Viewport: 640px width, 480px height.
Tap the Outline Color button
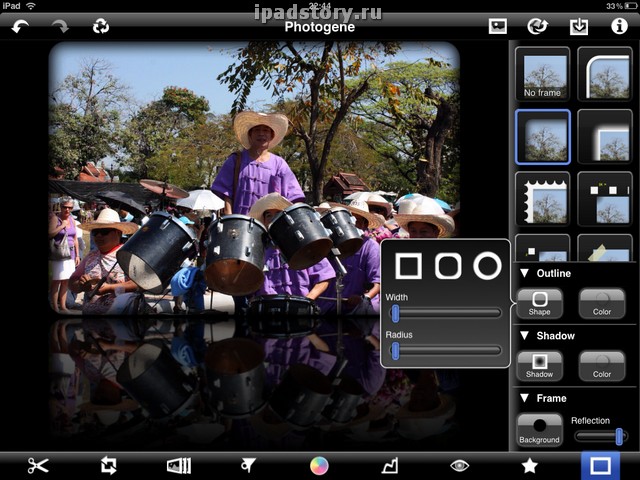602,304
